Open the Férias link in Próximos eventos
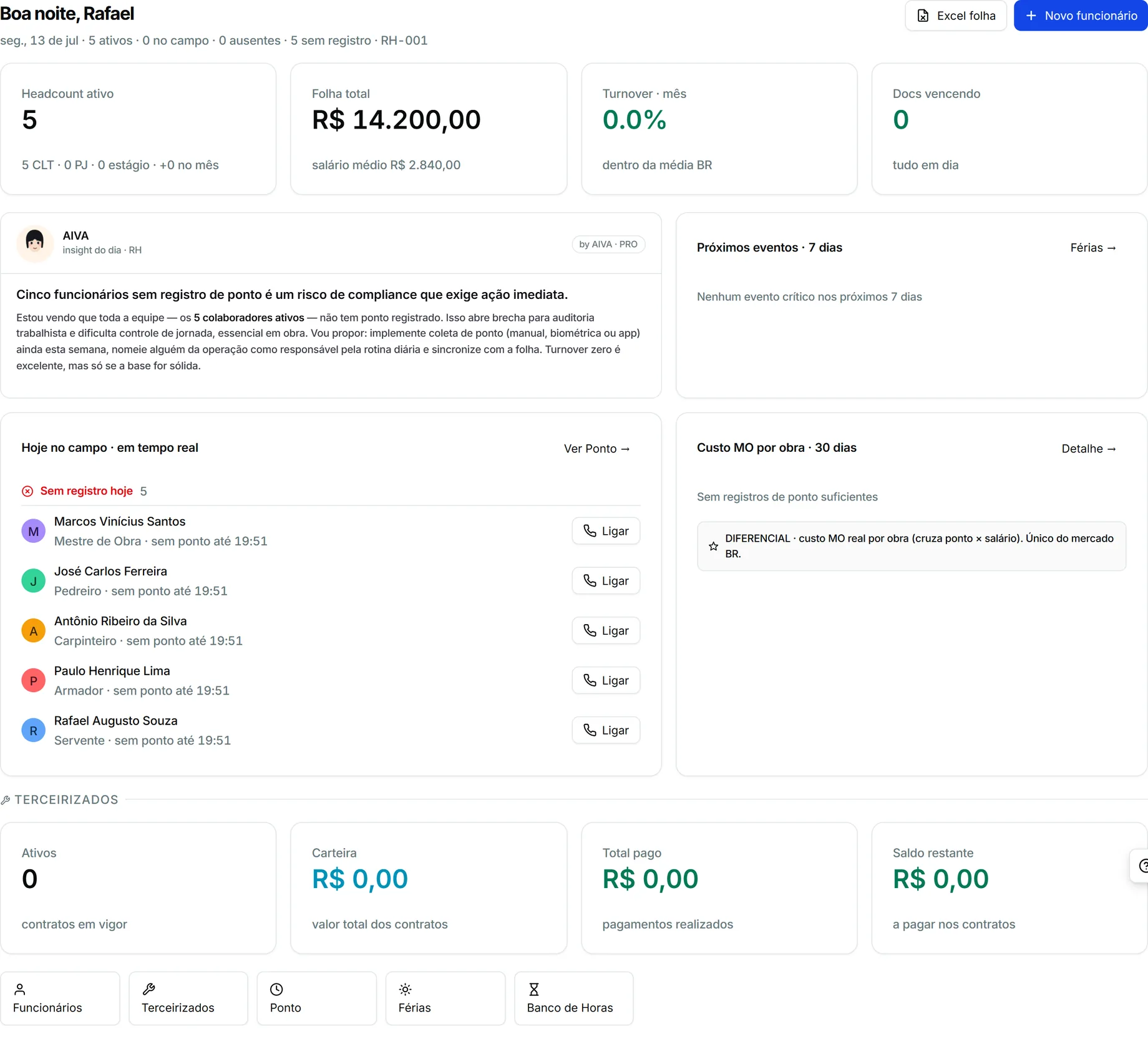1148x1059 pixels. point(1092,248)
